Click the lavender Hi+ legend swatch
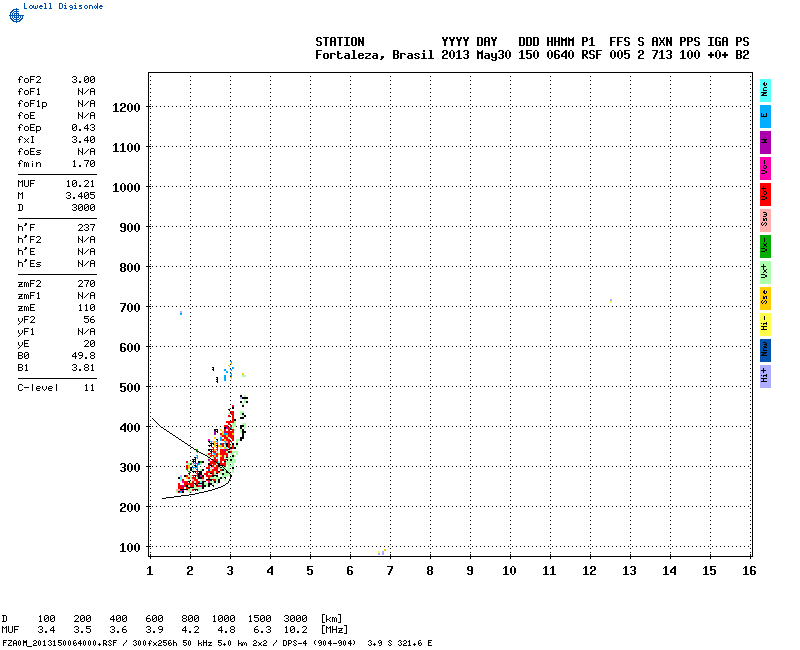The height and width of the screenshot is (650, 800). click(765, 377)
